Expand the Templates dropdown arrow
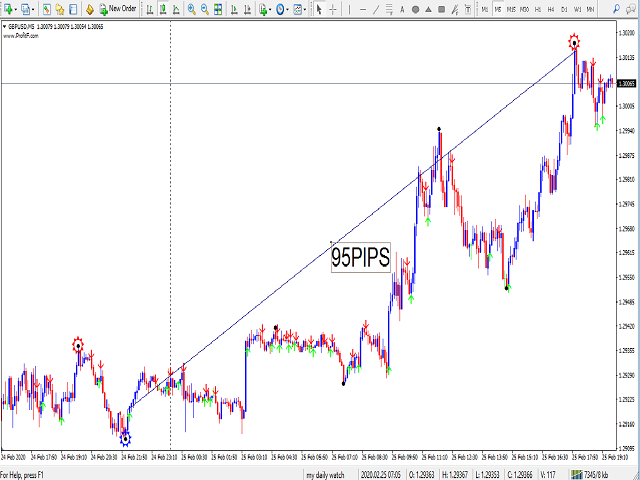 coord(305,9)
